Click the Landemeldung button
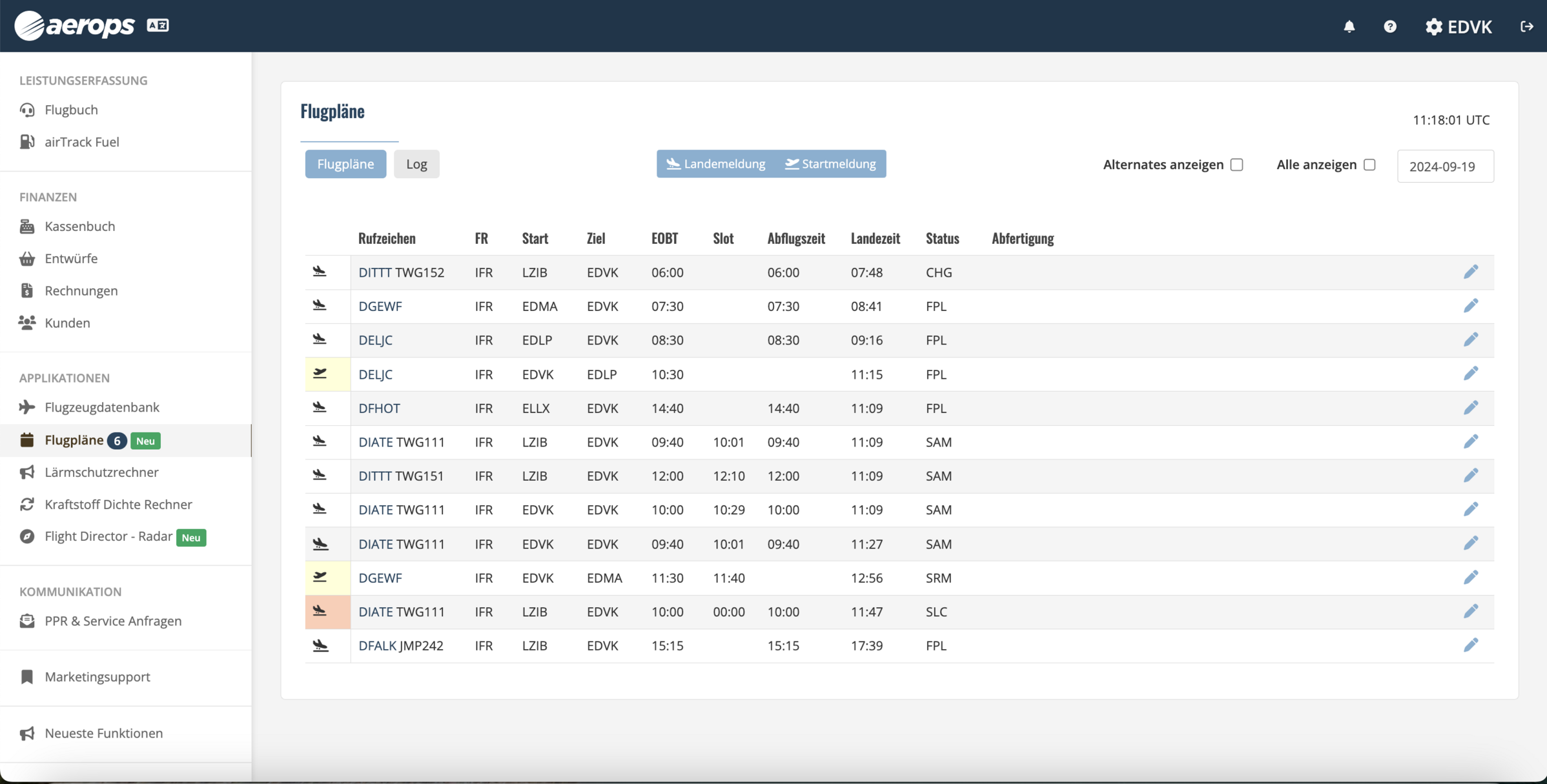 click(x=715, y=164)
